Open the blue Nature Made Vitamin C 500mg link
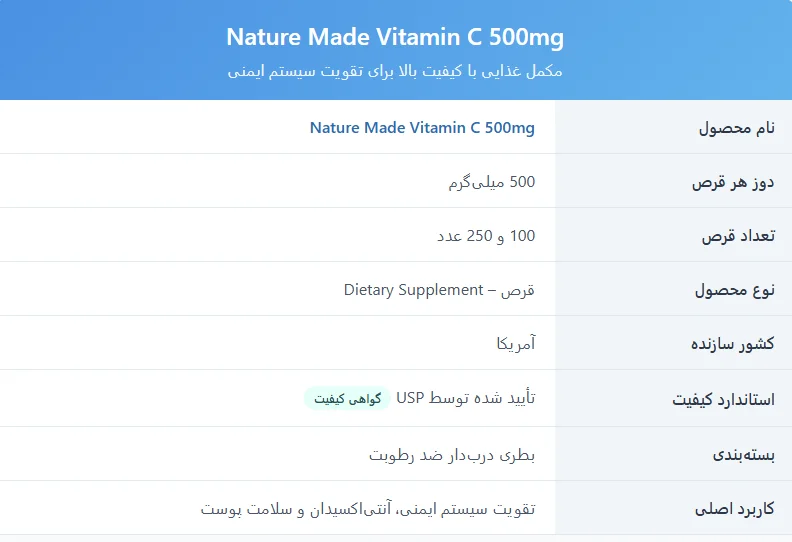The height and width of the screenshot is (542, 792). 422,128
